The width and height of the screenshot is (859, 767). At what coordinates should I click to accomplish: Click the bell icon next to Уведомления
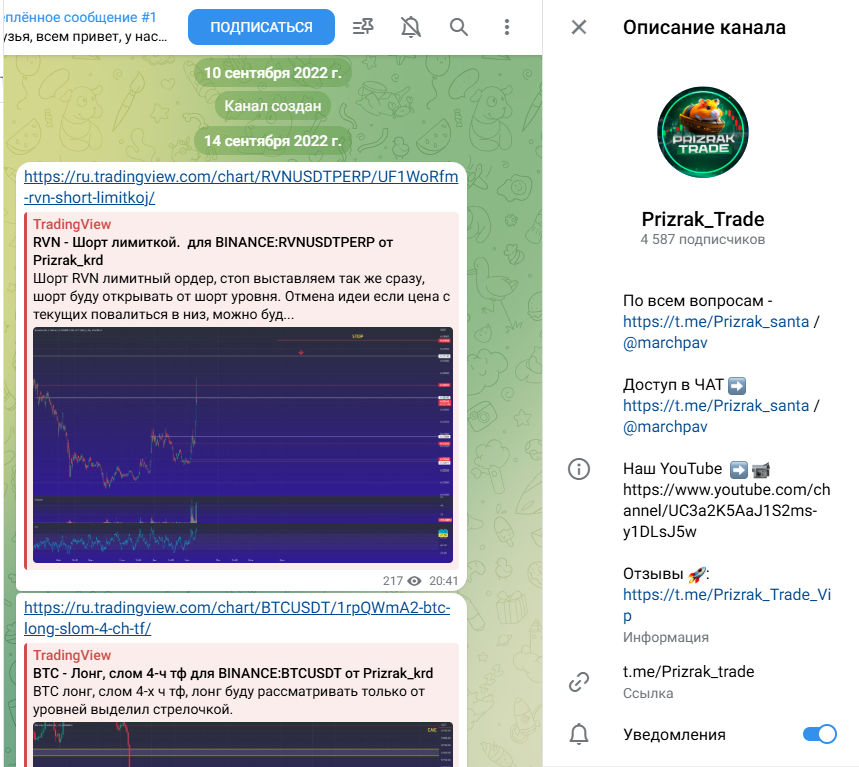point(579,734)
